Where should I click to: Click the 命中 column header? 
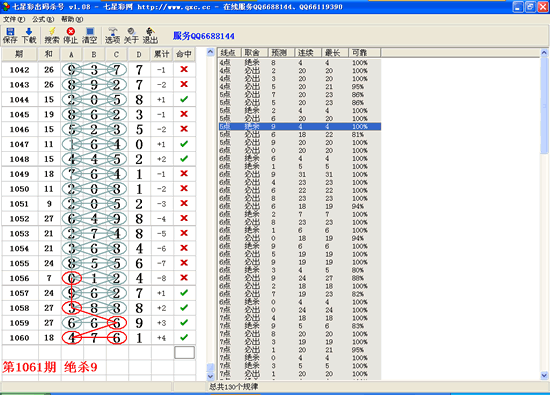click(184, 54)
